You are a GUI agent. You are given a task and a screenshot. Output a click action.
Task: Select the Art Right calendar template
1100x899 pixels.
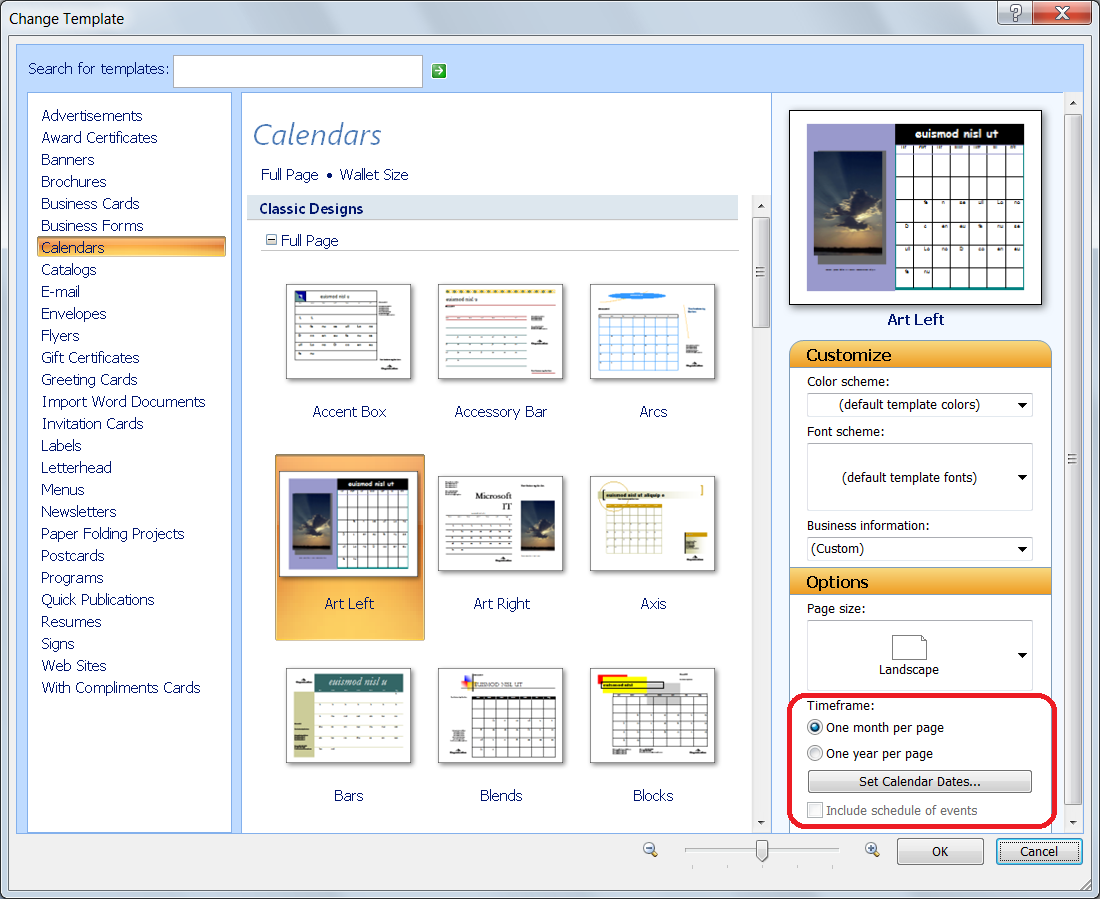coord(501,523)
